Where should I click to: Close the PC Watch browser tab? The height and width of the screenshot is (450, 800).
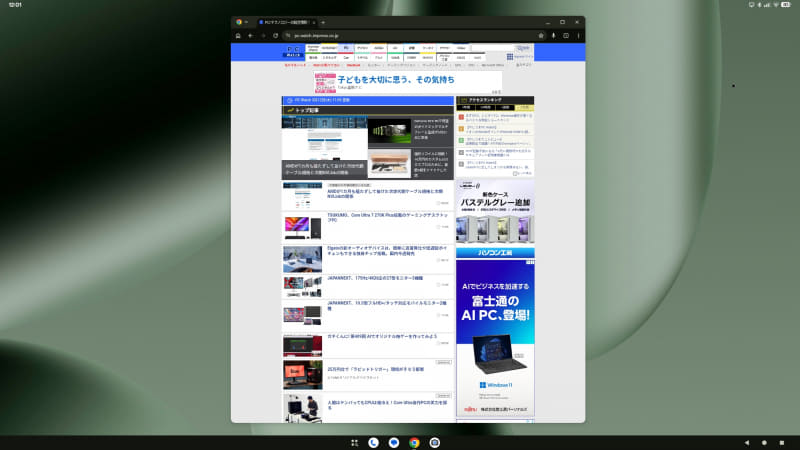314,22
